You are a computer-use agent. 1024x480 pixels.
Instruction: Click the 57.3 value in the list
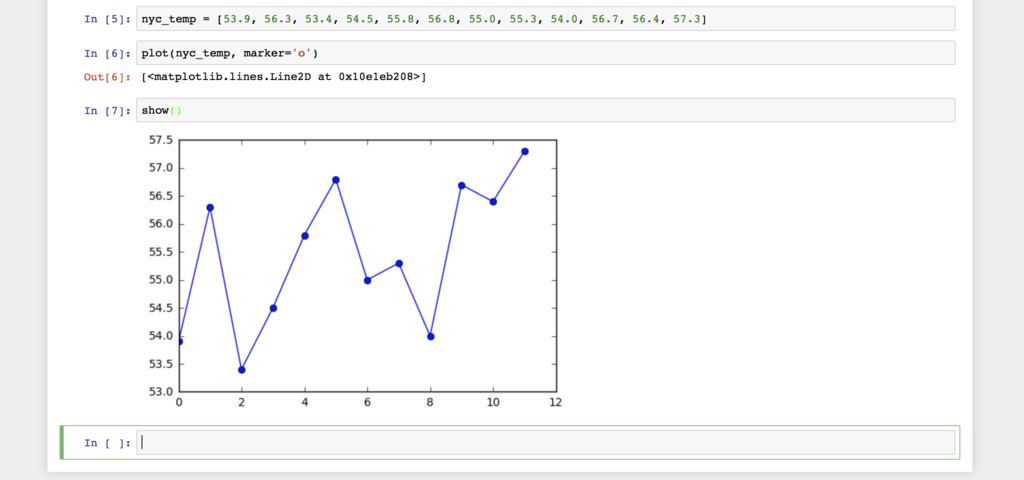click(686, 19)
